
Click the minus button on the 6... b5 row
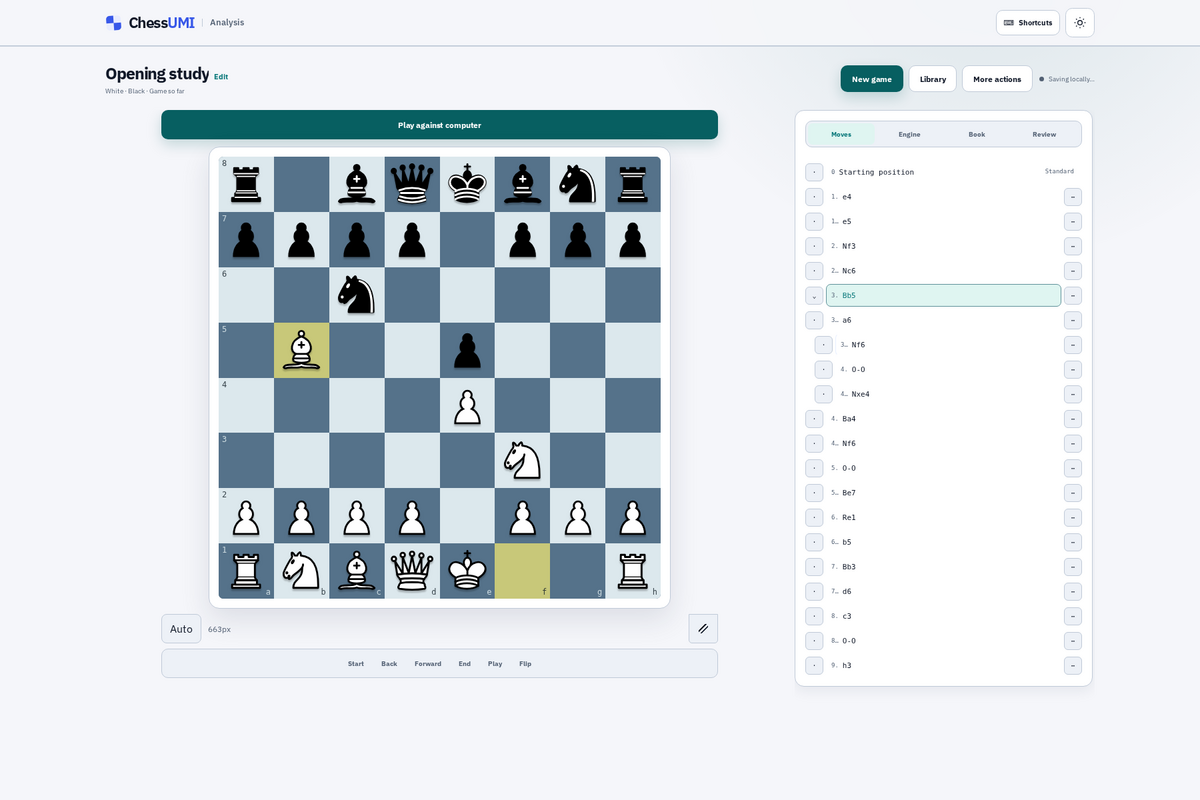click(1072, 542)
